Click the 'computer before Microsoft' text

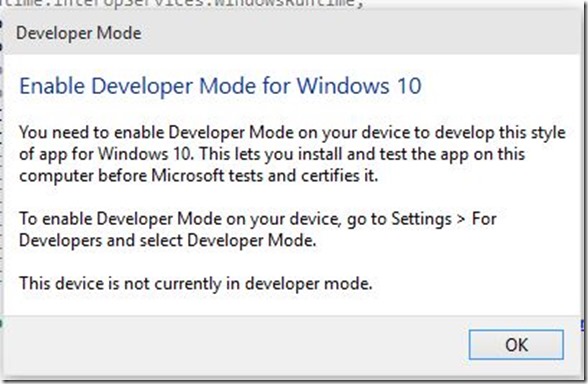point(122,176)
